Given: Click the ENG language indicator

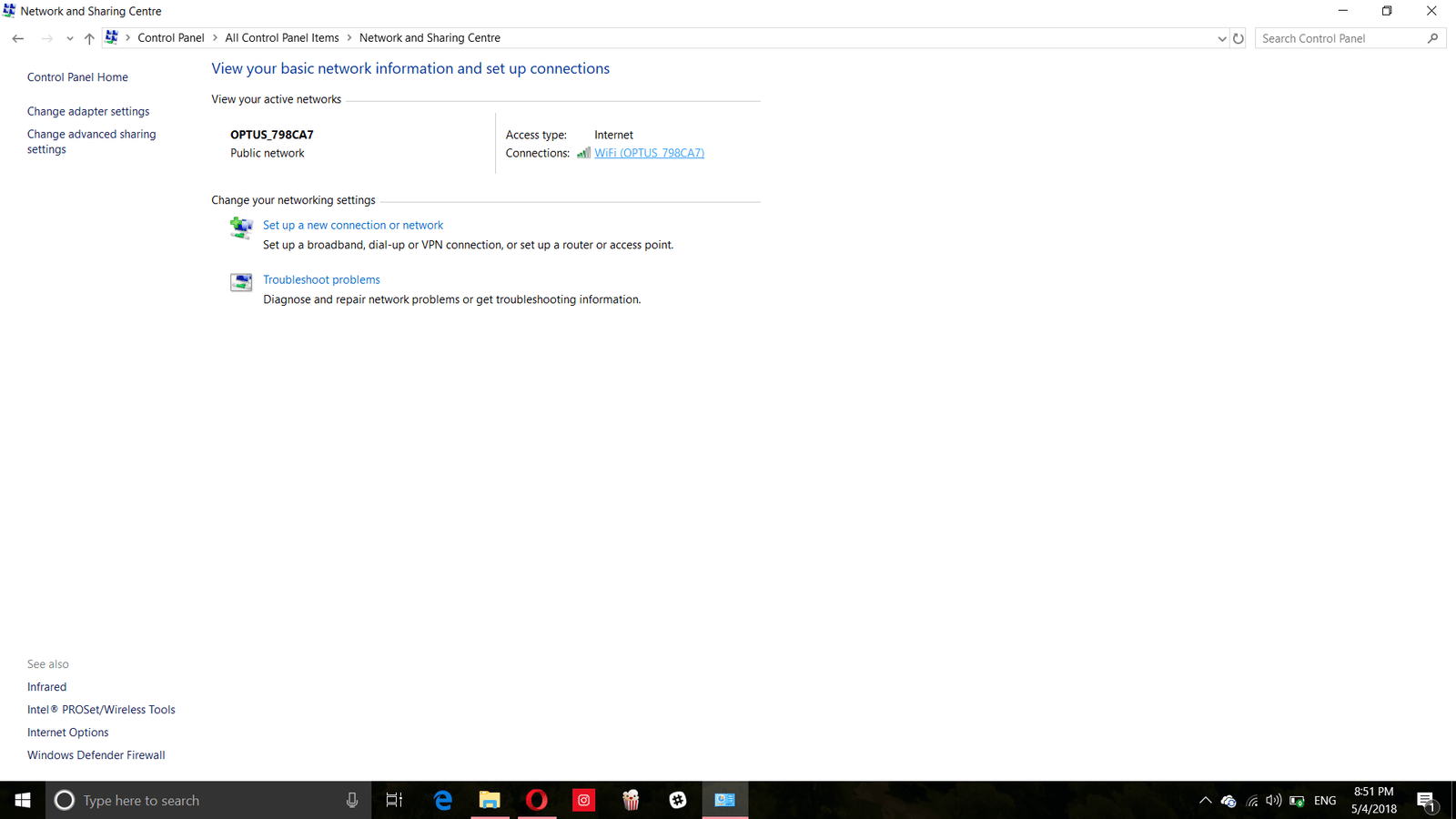Looking at the screenshot, I should coord(1325,801).
